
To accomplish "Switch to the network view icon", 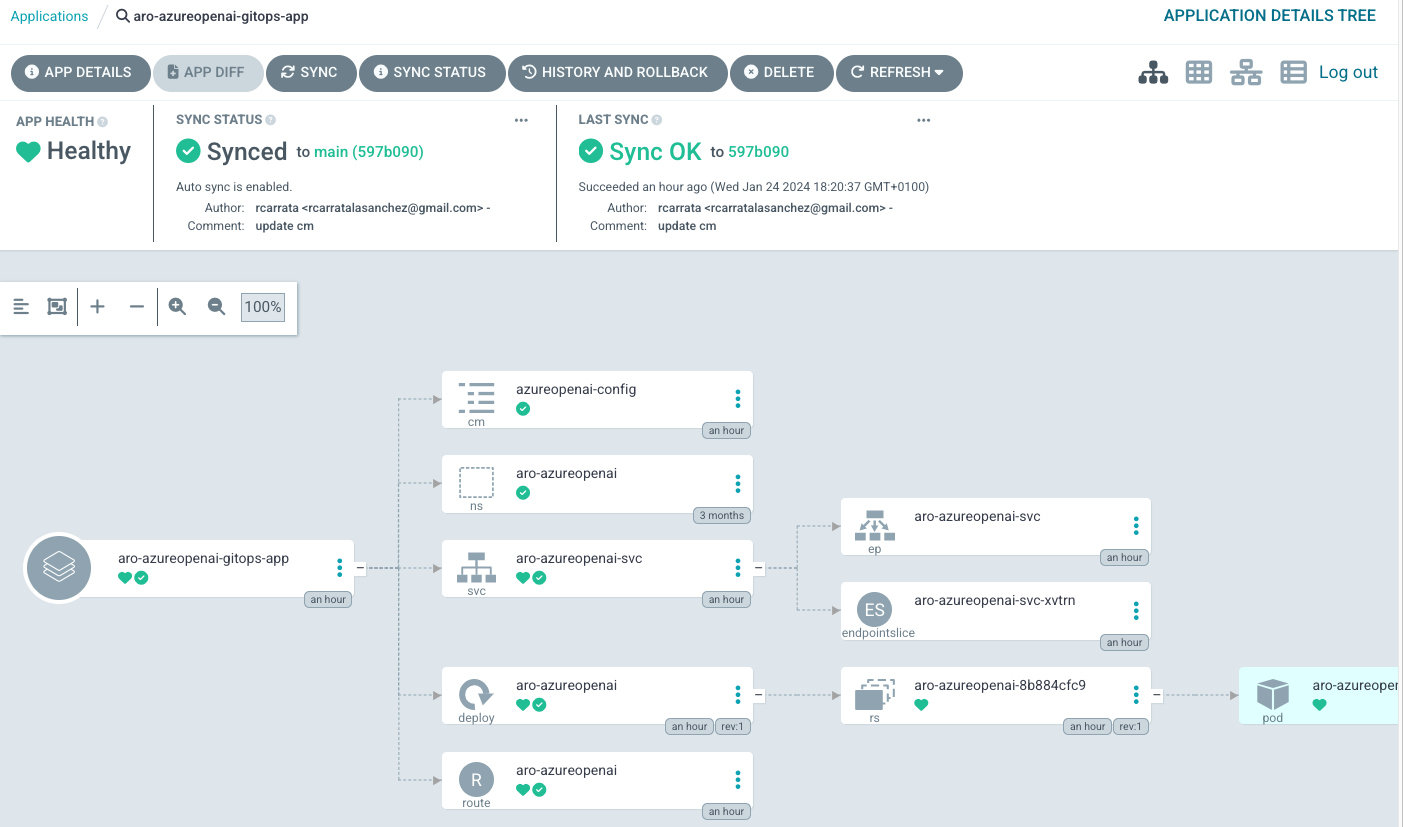I will [x=1246, y=72].
